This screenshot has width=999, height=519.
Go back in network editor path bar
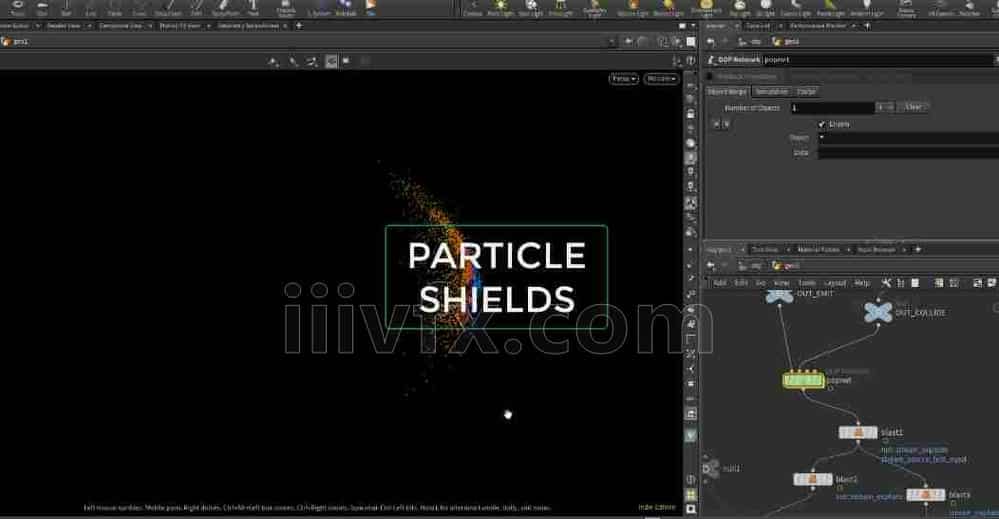711,266
